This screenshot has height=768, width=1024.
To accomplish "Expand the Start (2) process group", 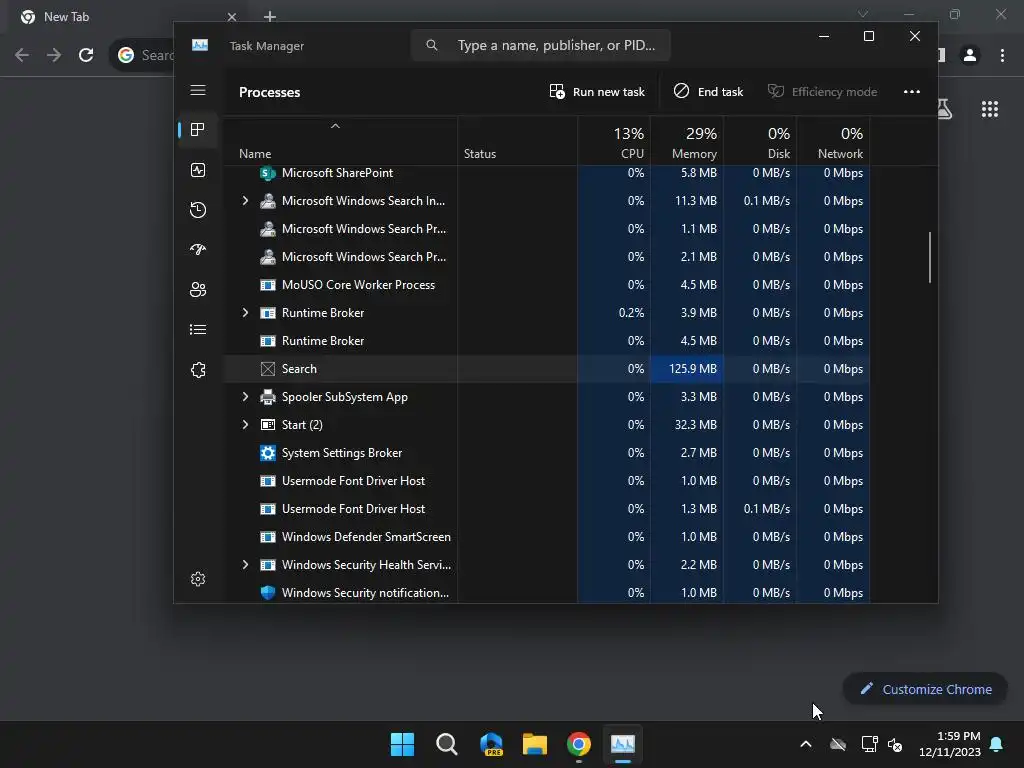I will pyautogui.click(x=245, y=424).
